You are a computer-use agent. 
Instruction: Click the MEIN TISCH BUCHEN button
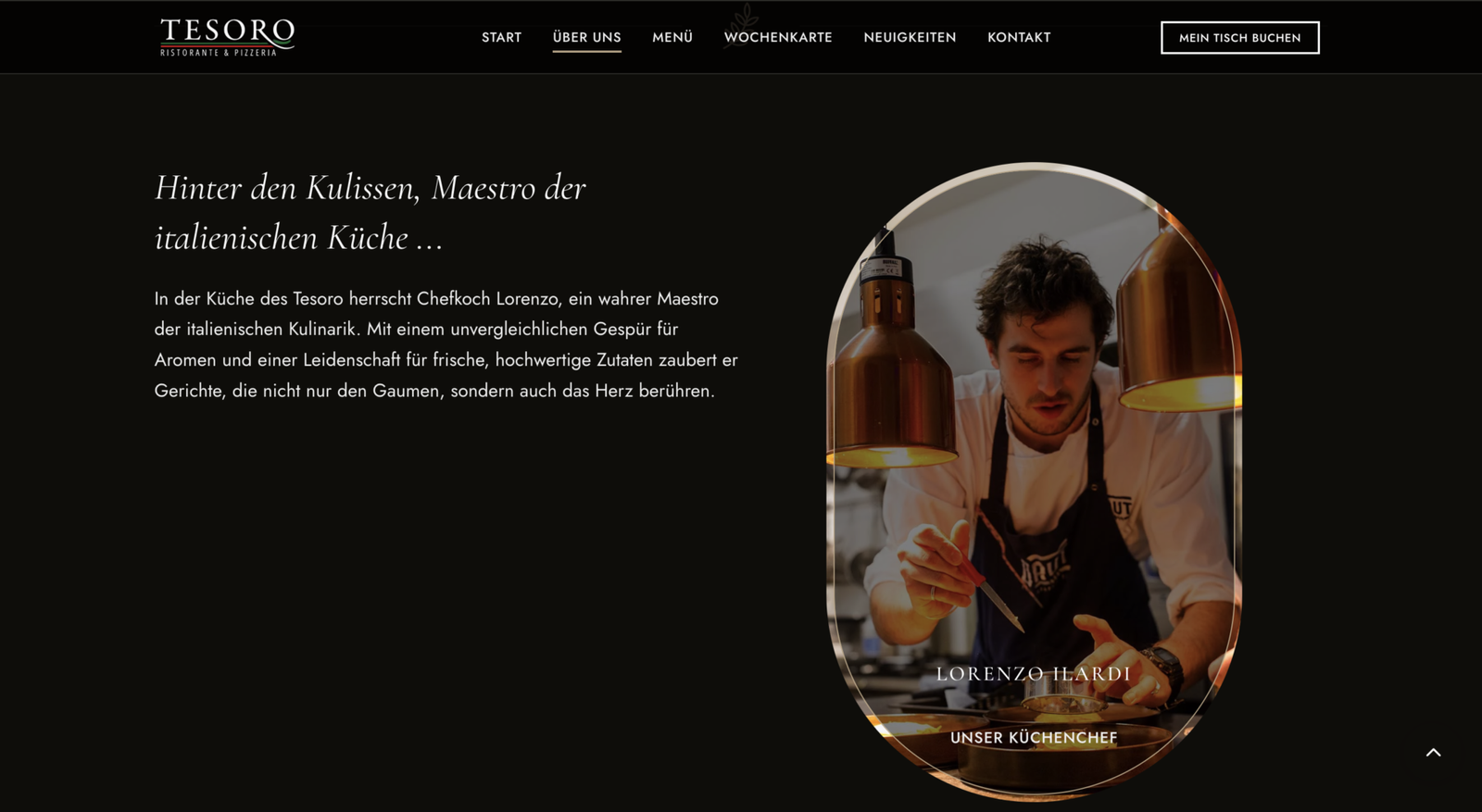coord(1239,38)
